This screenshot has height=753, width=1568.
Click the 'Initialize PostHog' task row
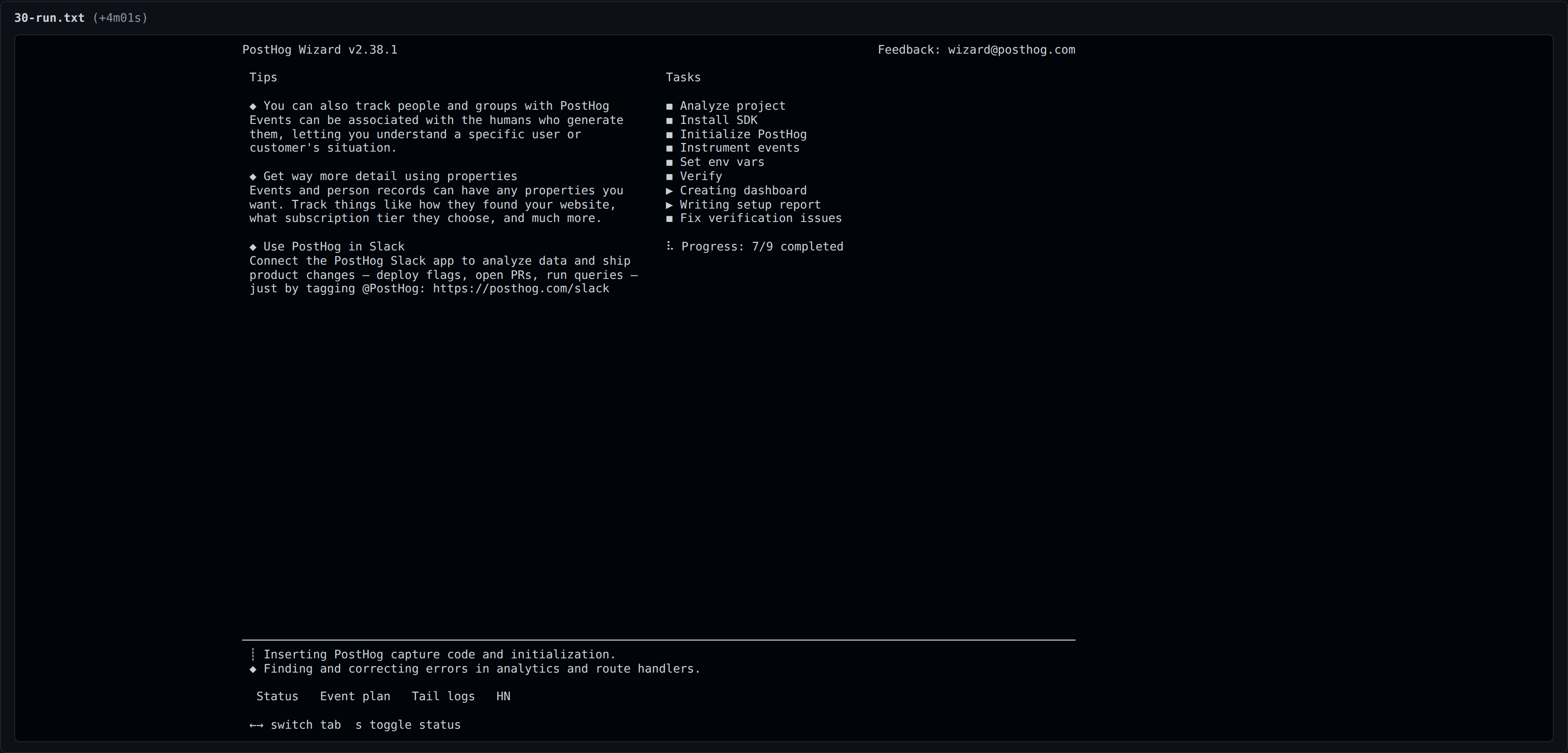coord(736,134)
